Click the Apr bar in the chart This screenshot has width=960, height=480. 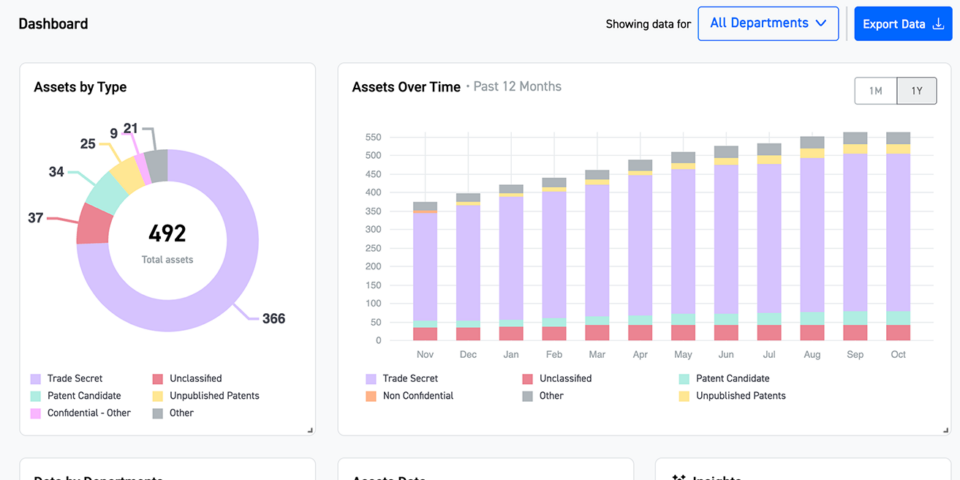tap(640, 250)
